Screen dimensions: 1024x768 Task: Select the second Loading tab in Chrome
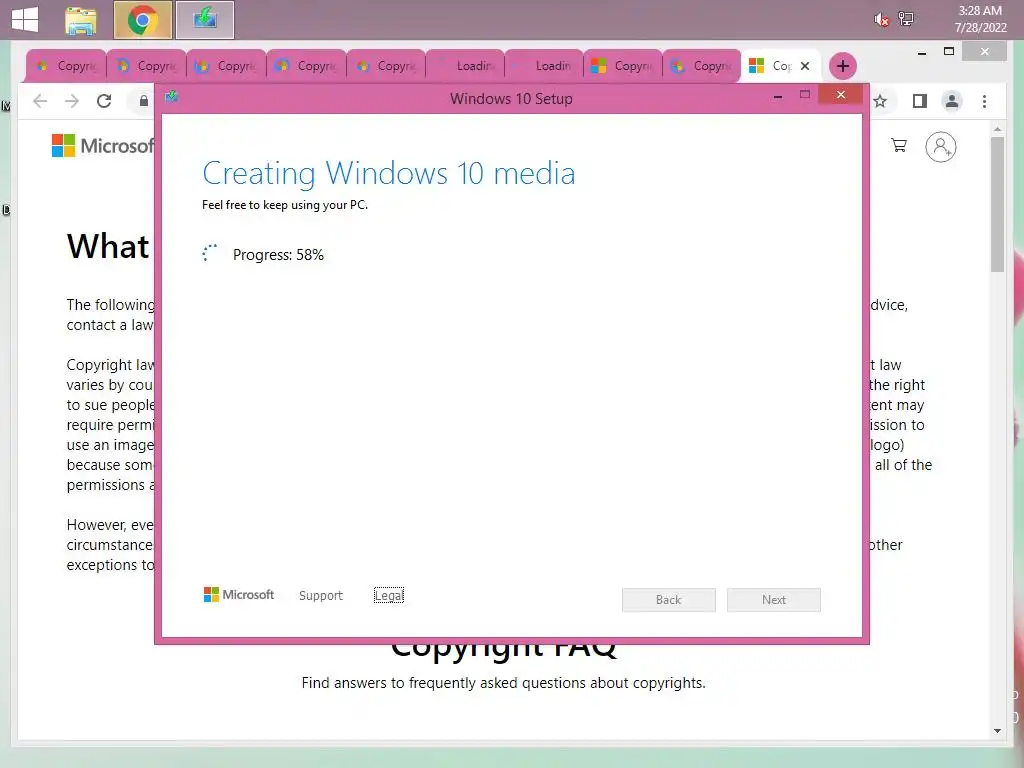click(x=544, y=66)
